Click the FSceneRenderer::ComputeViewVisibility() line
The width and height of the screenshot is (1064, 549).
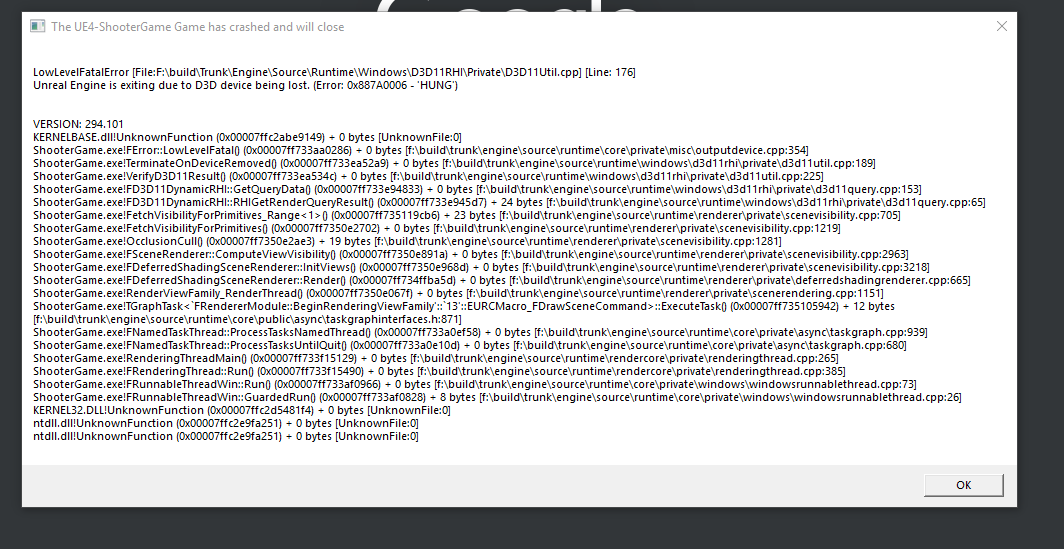pyautogui.click(x=470, y=254)
